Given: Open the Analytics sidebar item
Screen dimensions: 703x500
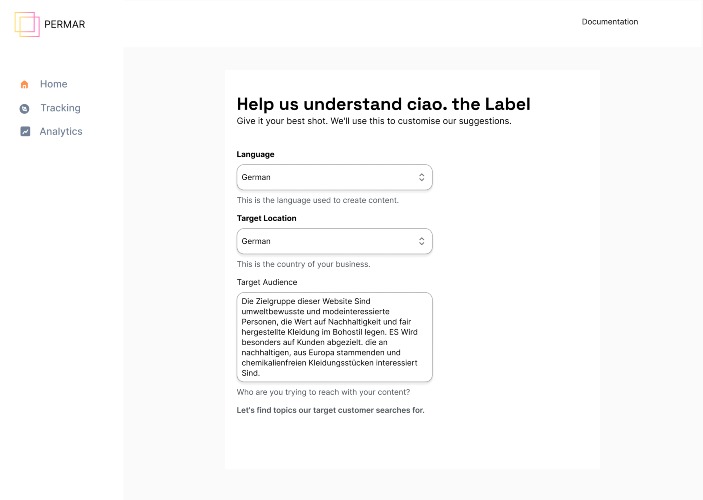Looking at the screenshot, I should pyautogui.click(x=61, y=131).
